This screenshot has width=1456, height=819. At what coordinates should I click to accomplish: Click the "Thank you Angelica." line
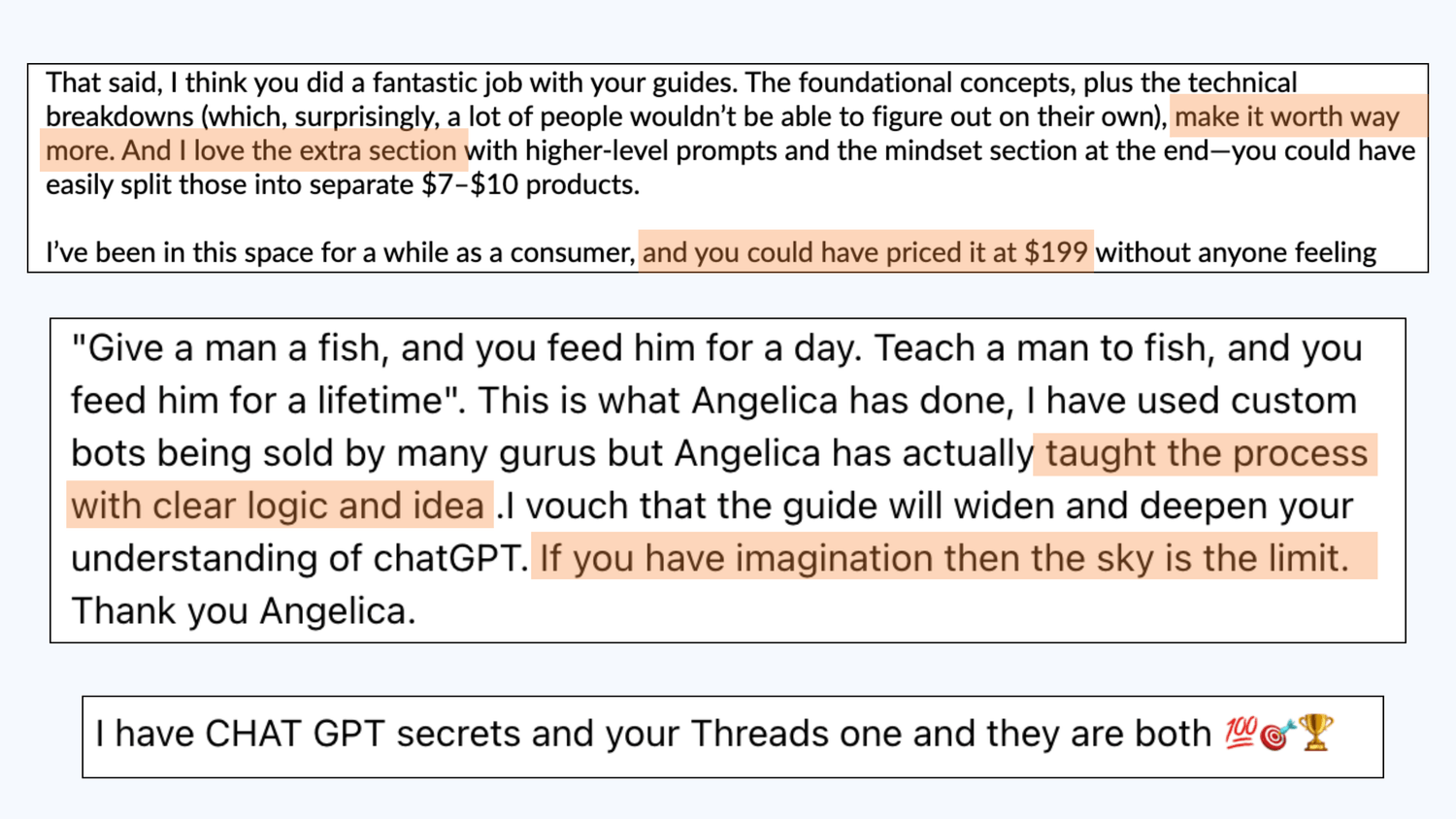click(x=243, y=610)
